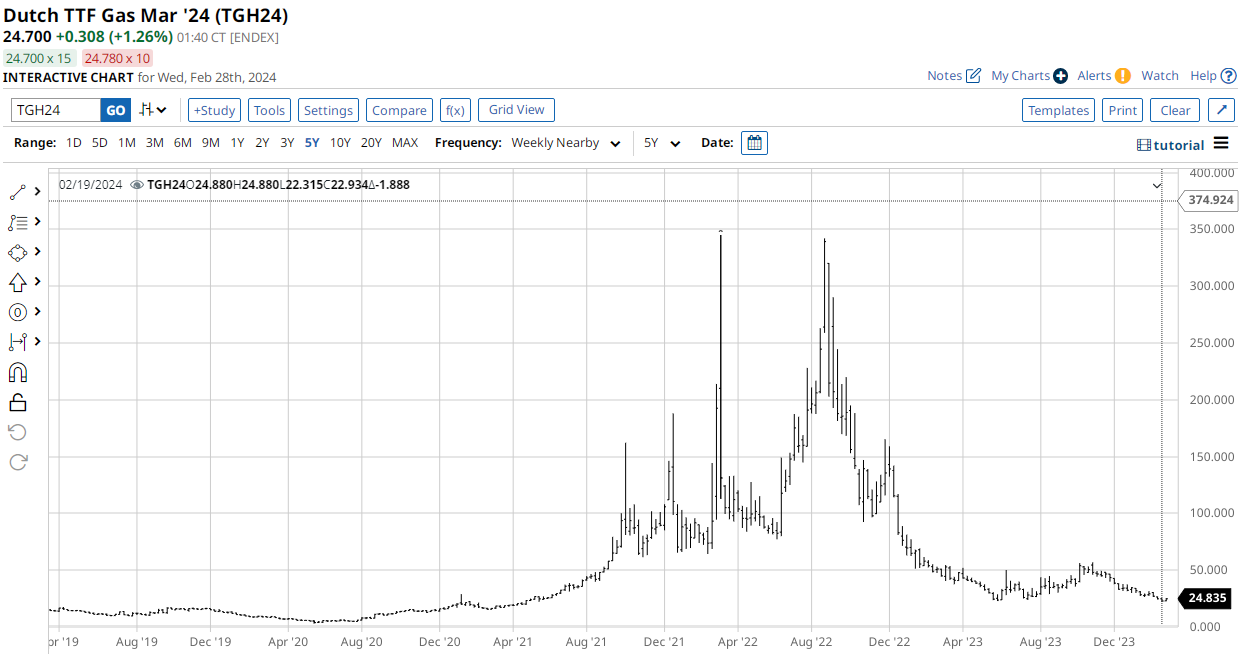1252x665 pixels.
Task: Collapse the chart legend chevron
Action: [1157, 185]
